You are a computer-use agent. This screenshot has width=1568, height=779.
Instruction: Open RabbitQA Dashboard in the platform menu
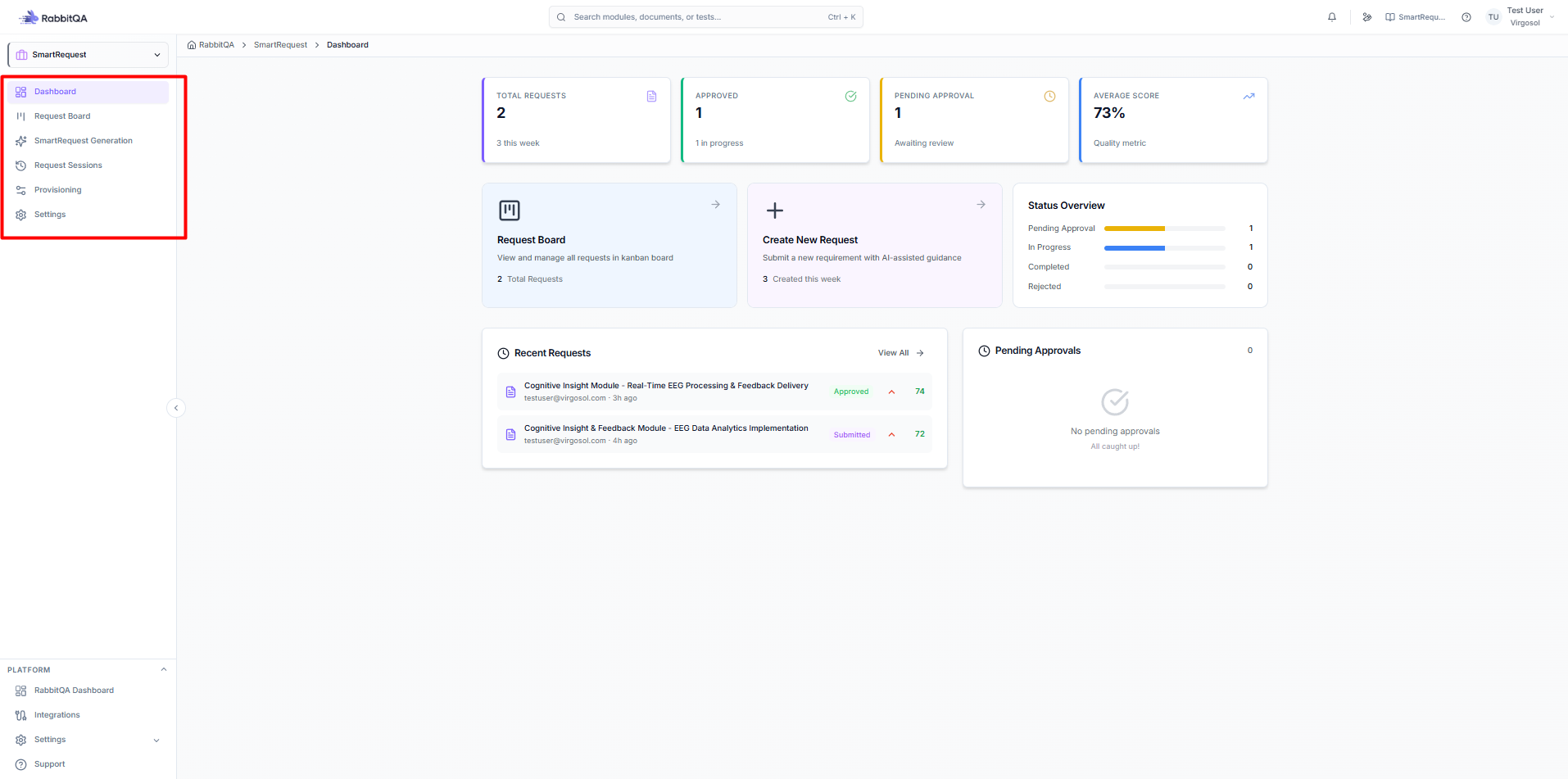[88, 691]
